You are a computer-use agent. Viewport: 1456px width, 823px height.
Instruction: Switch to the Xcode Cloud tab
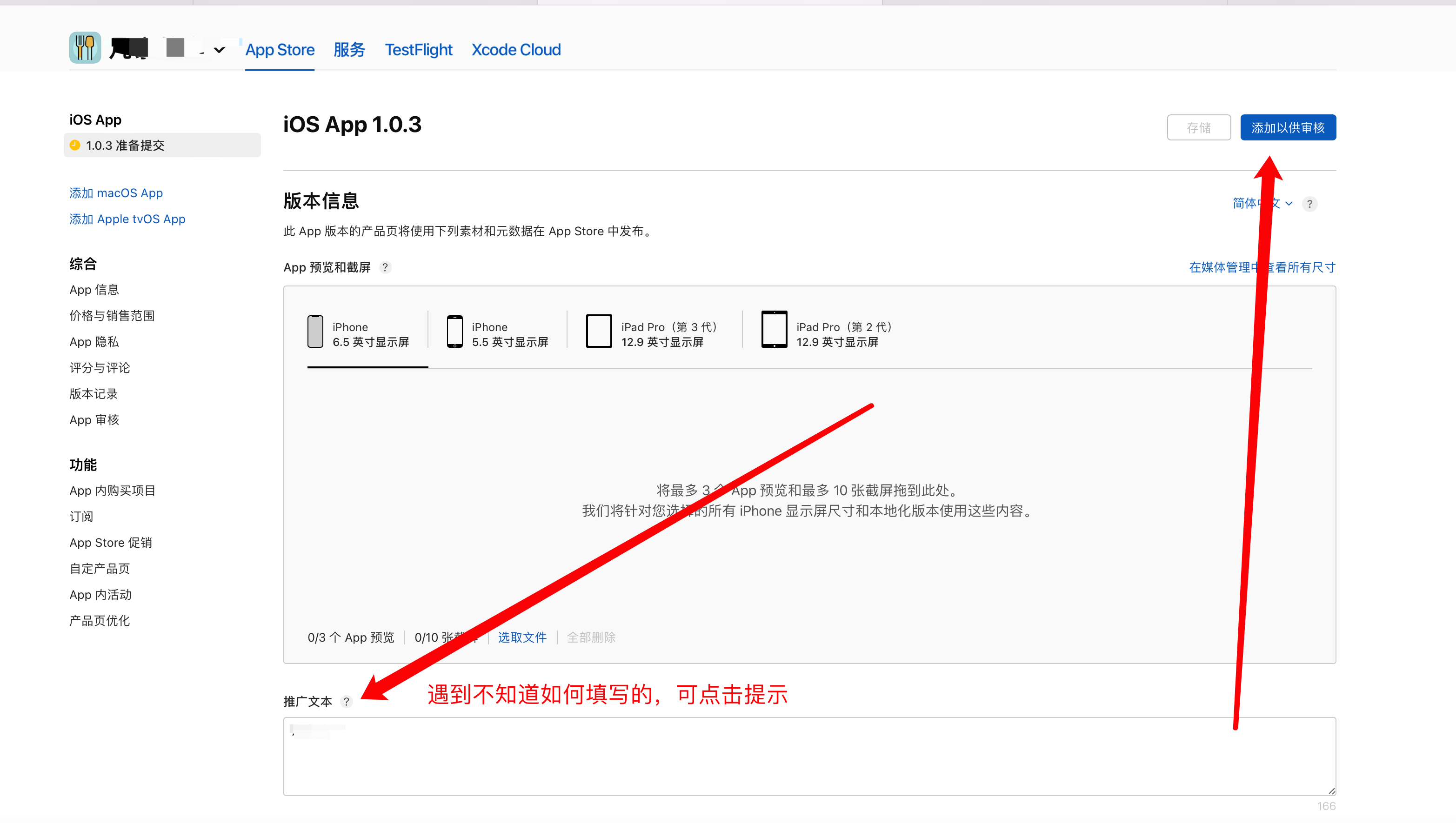pyautogui.click(x=516, y=50)
